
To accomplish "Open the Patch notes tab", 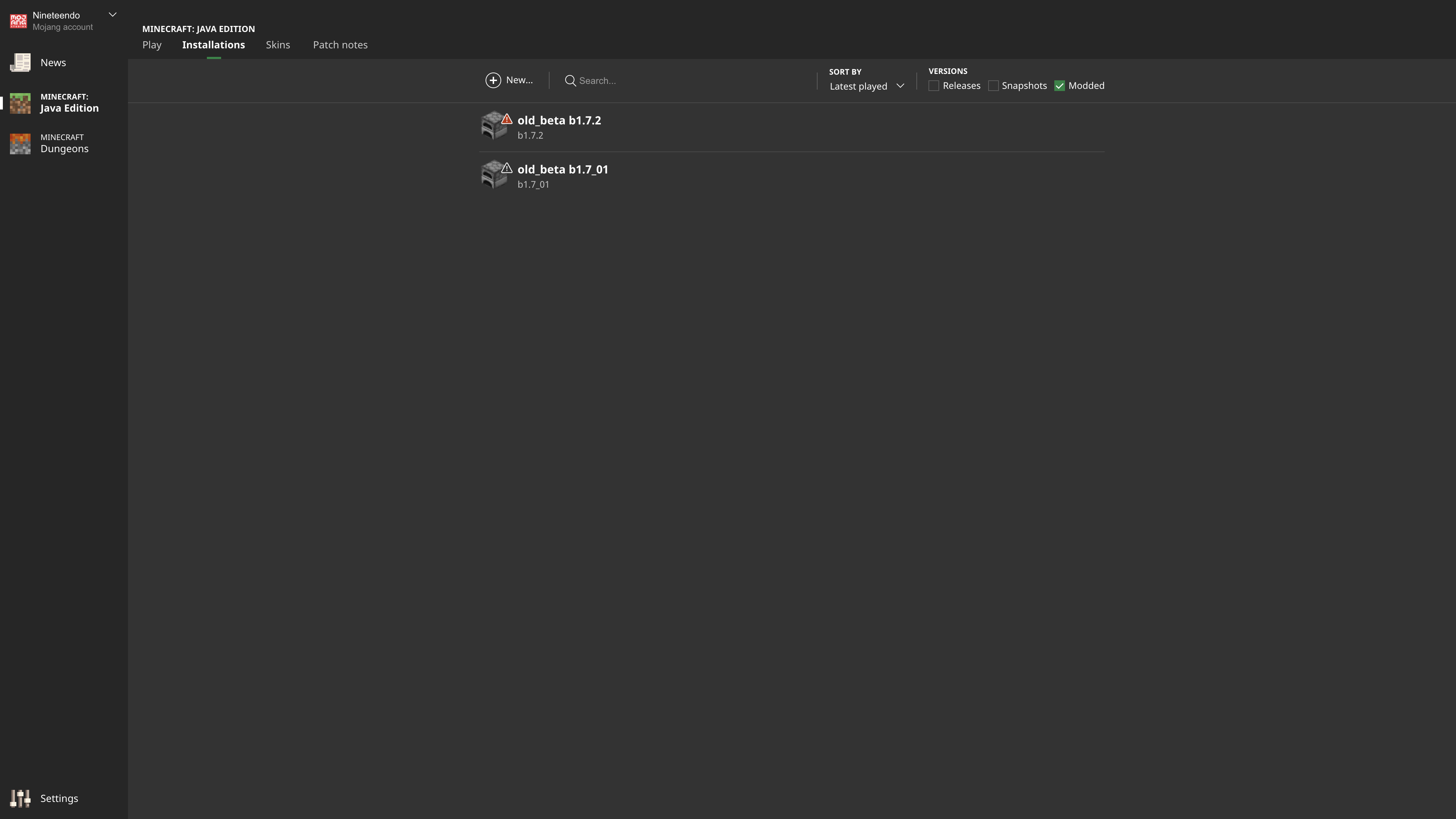I will pyautogui.click(x=340, y=45).
